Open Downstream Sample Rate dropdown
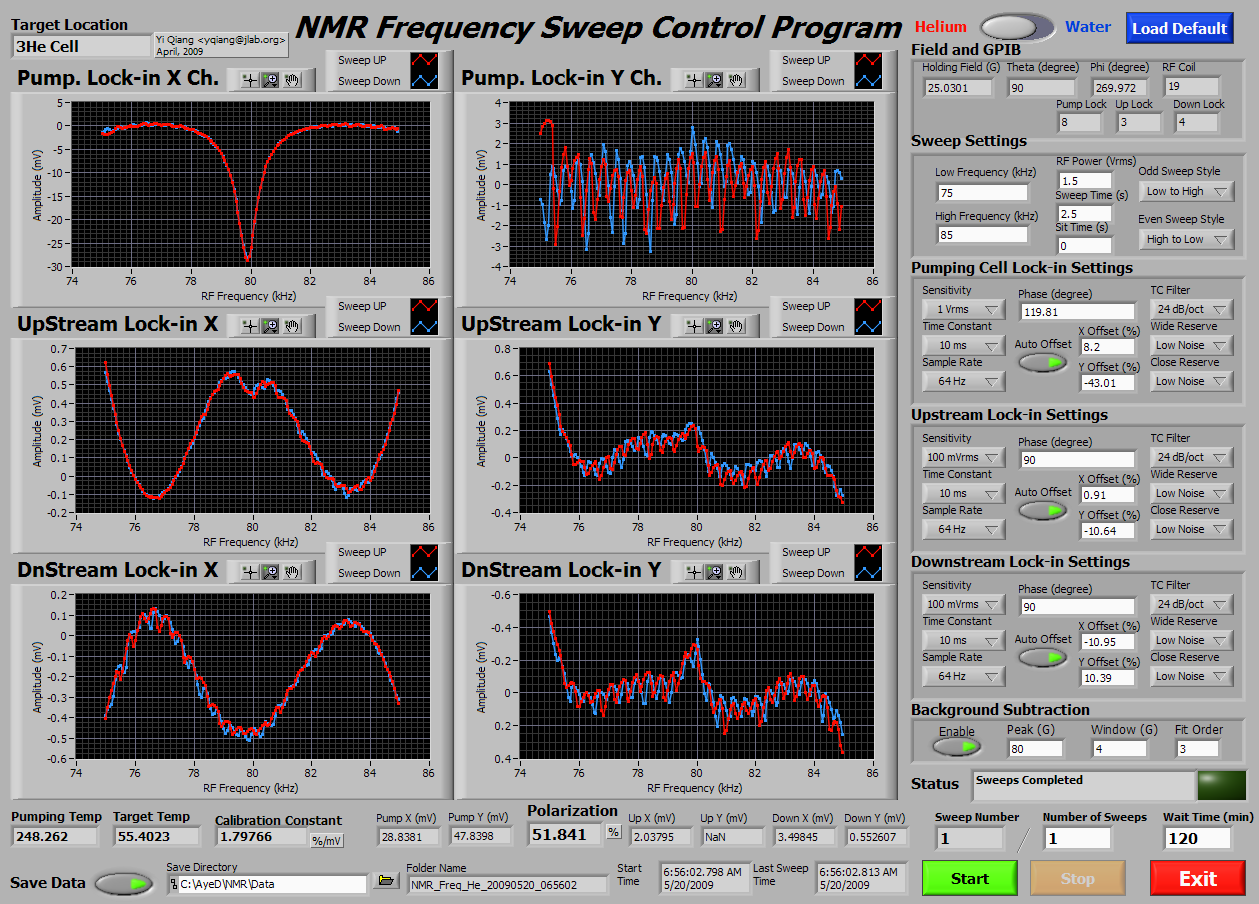 point(963,676)
